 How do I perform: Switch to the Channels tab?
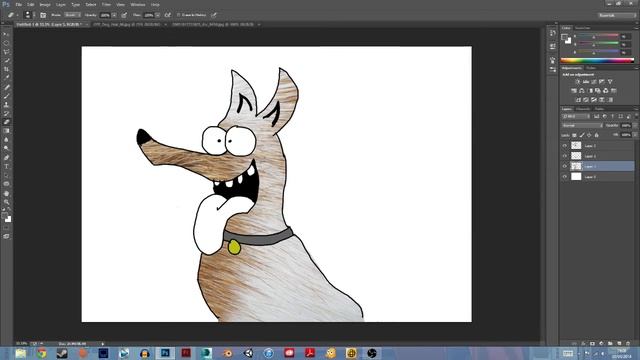[x=583, y=109]
